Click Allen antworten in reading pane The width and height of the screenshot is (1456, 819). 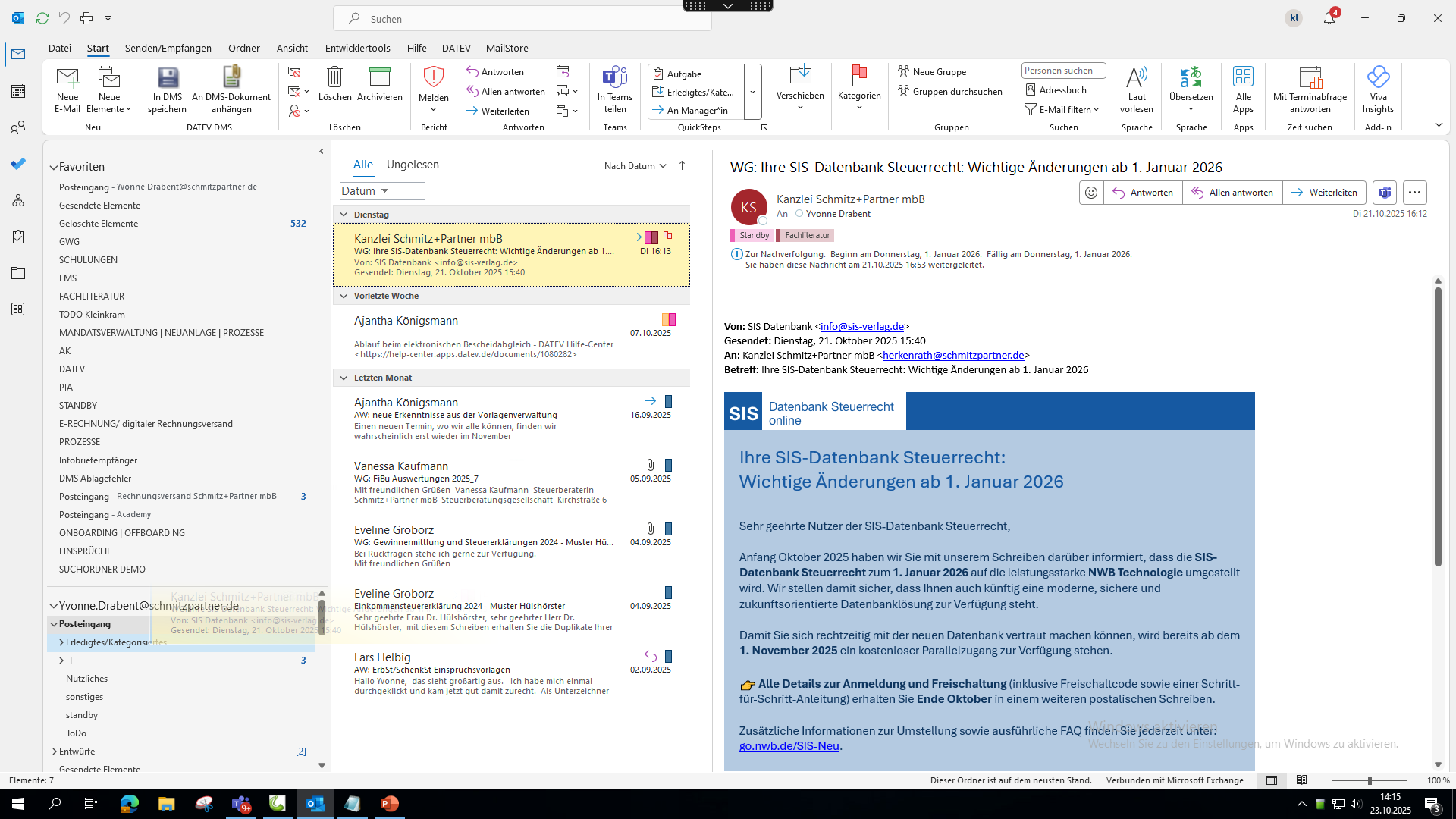tap(1232, 193)
